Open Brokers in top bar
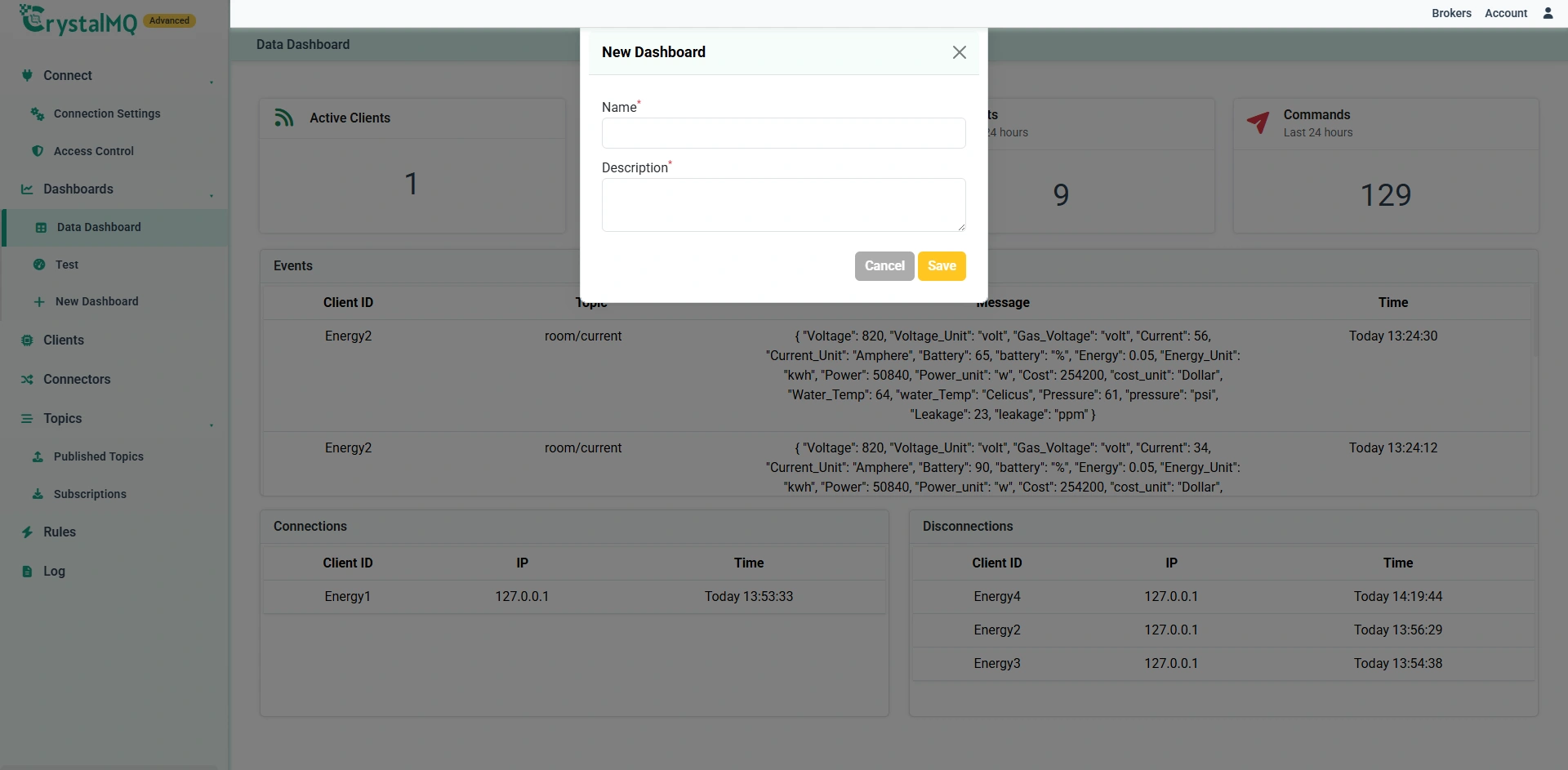The height and width of the screenshot is (770, 1568). (x=1451, y=13)
